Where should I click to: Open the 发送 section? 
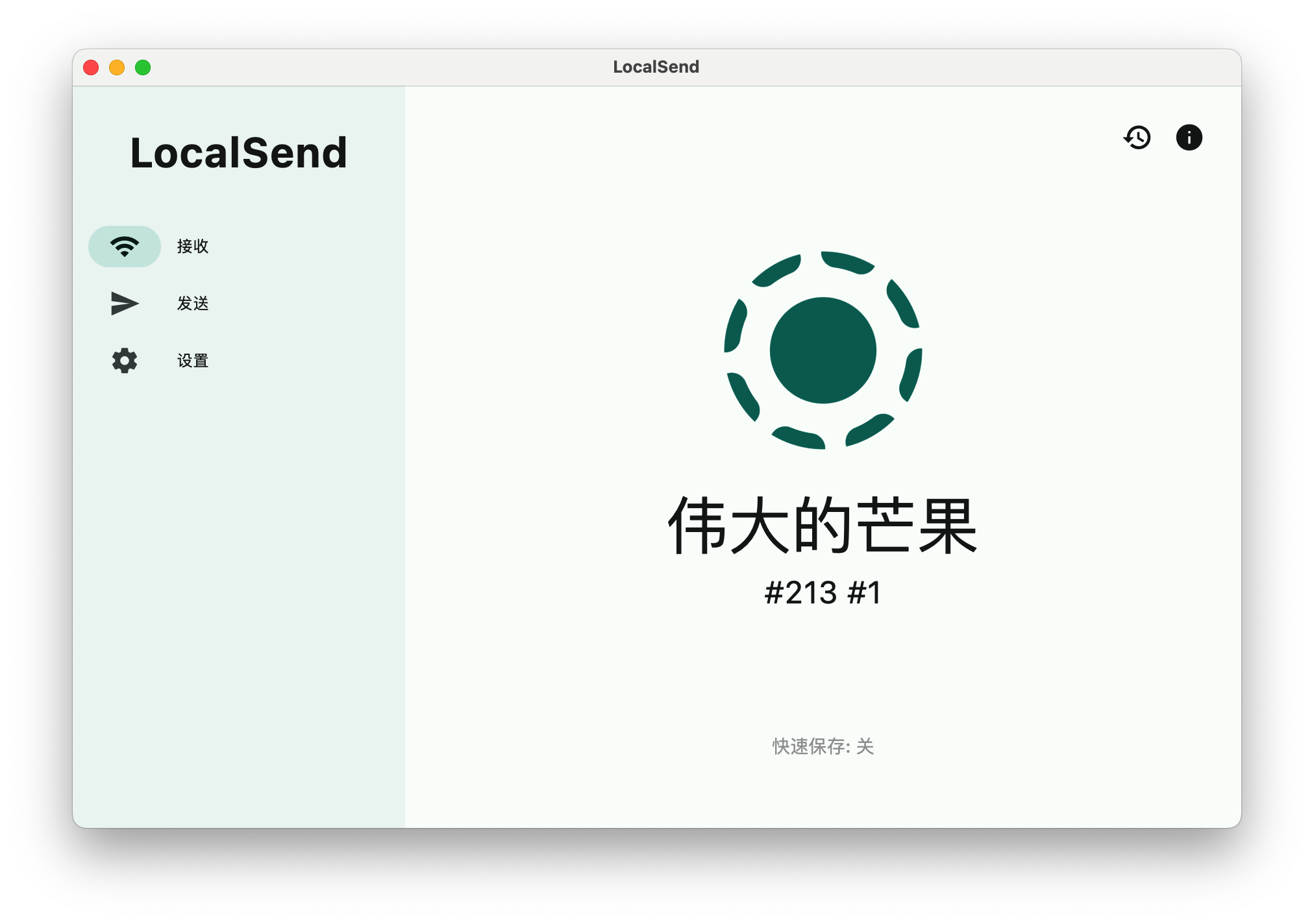[x=193, y=303]
